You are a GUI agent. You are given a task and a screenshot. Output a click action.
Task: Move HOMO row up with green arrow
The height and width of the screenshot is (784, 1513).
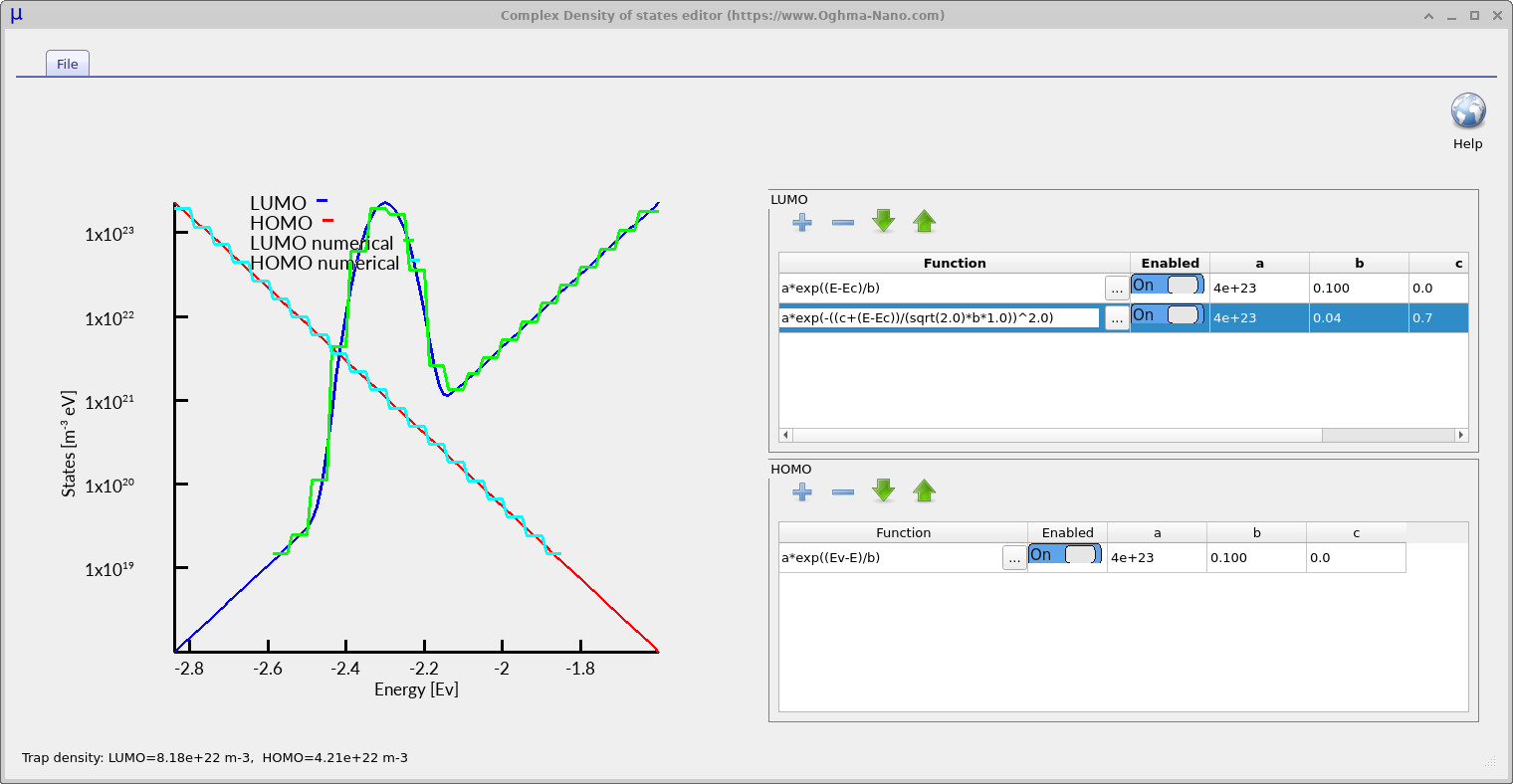pos(925,491)
